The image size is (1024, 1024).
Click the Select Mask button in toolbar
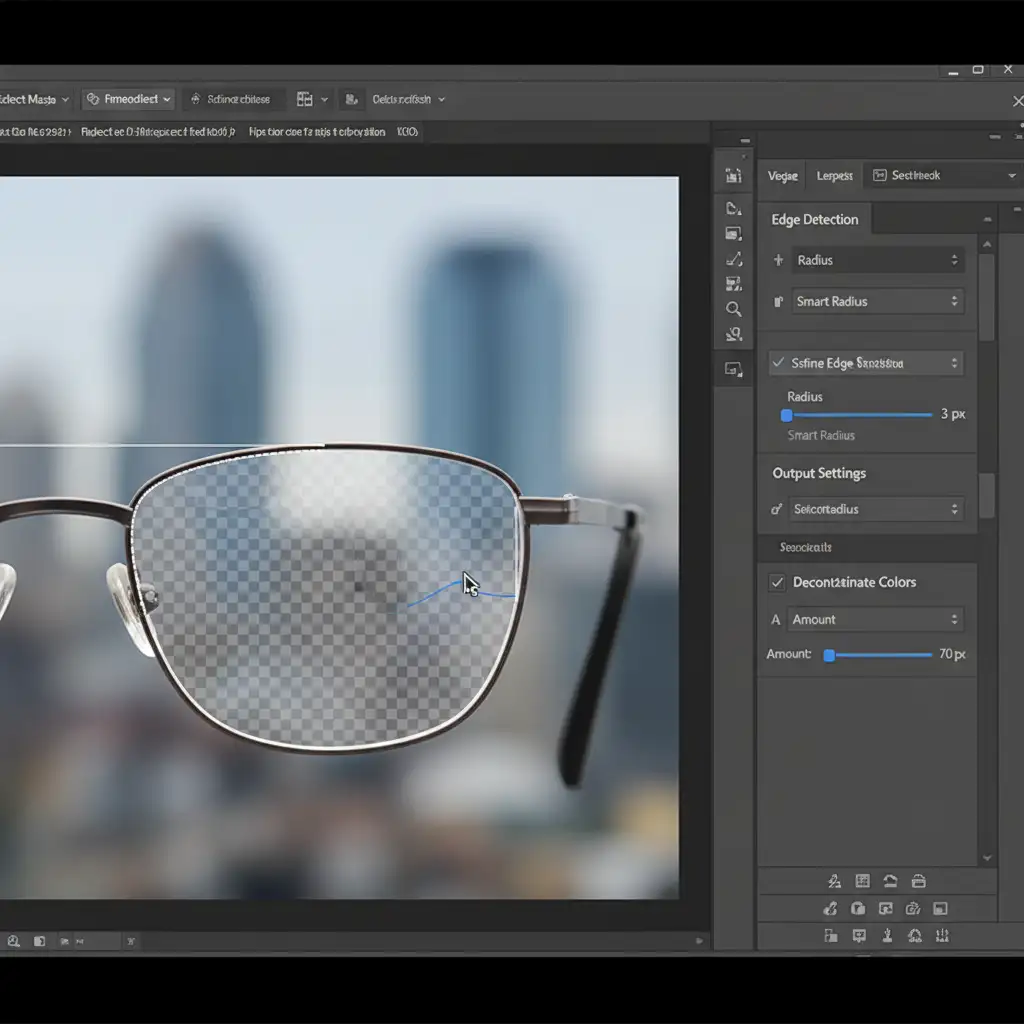pos(32,99)
